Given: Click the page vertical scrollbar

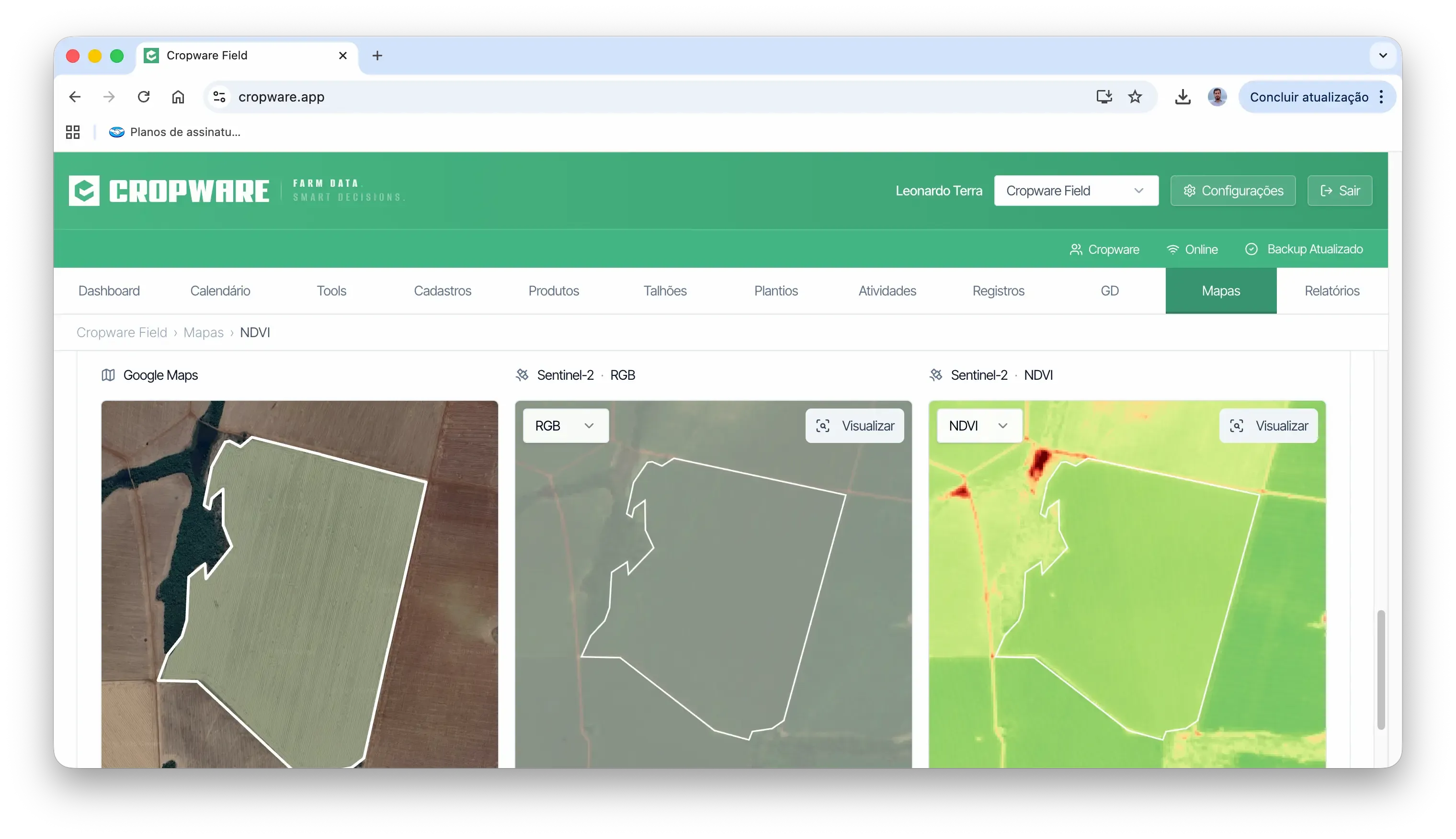Looking at the screenshot, I should click(x=1380, y=670).
